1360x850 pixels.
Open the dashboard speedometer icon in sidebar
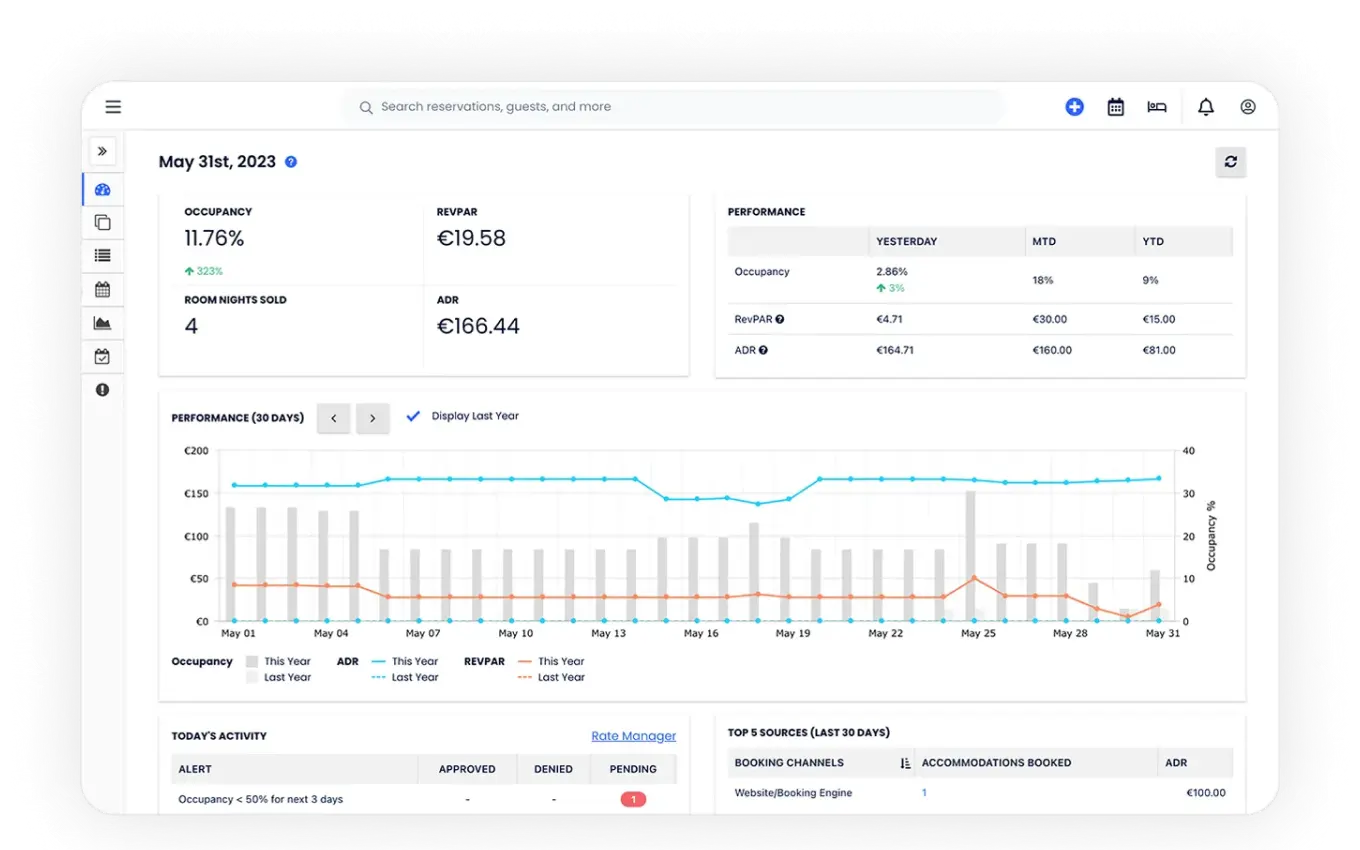(x=102, y=188)
